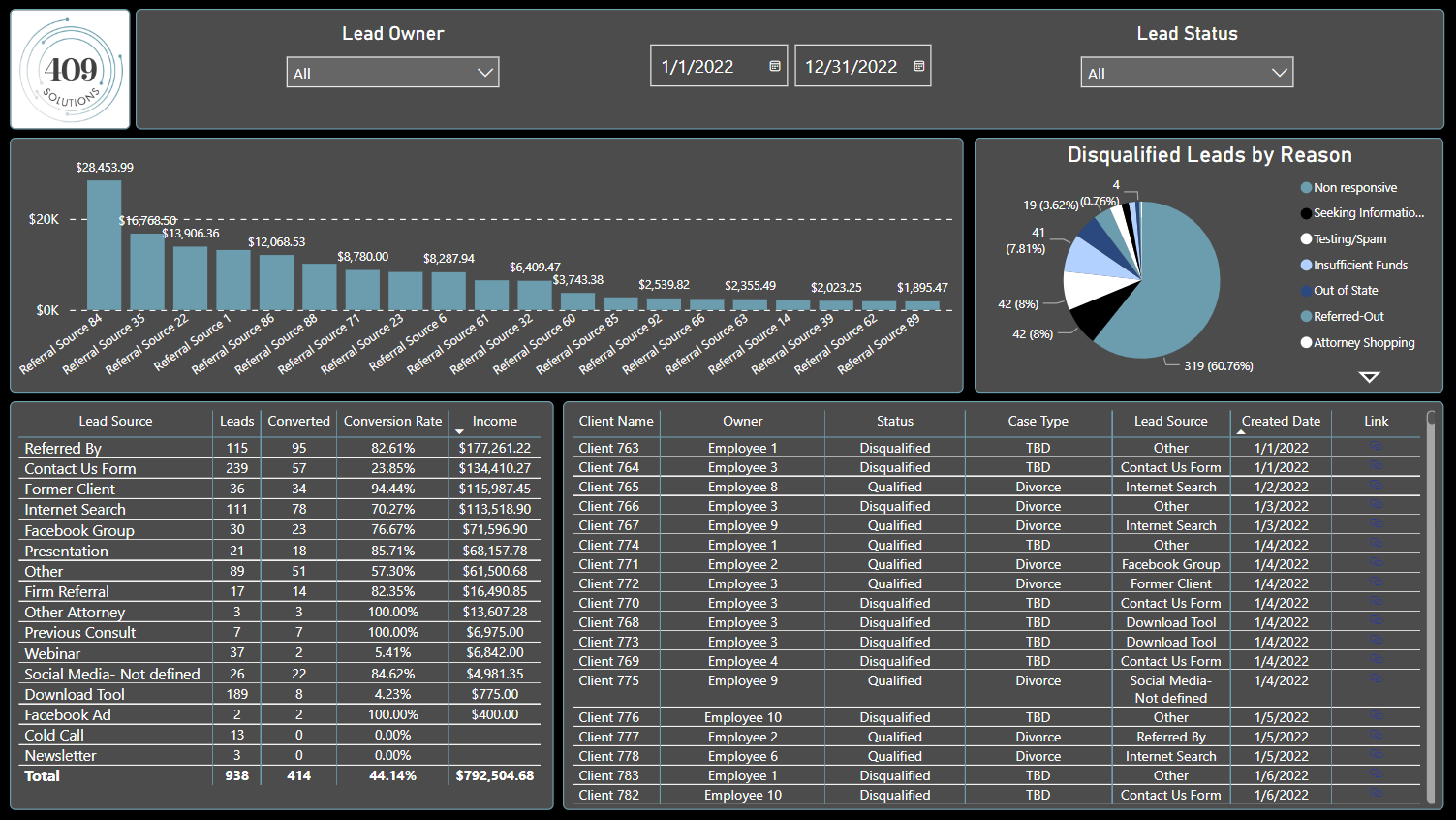Click the Previous Consult lead source row

[x=279, y=633]
